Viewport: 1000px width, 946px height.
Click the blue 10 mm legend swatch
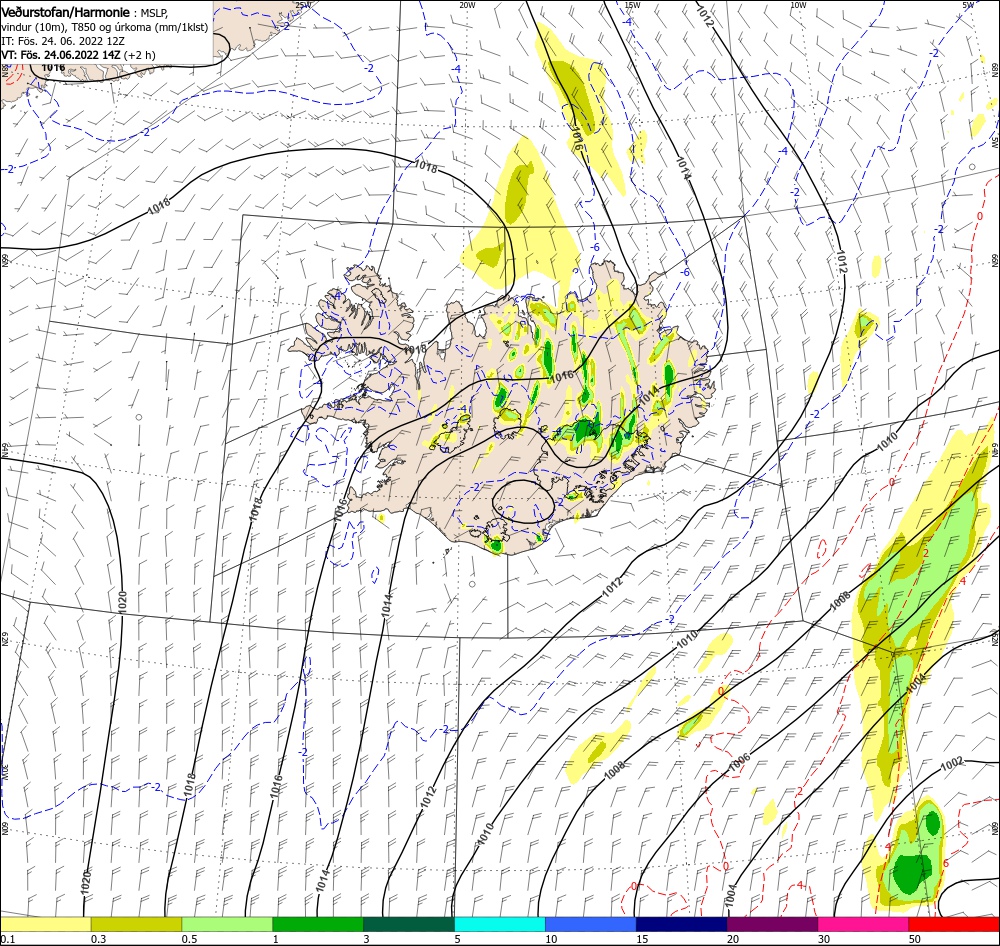(591, 924)
